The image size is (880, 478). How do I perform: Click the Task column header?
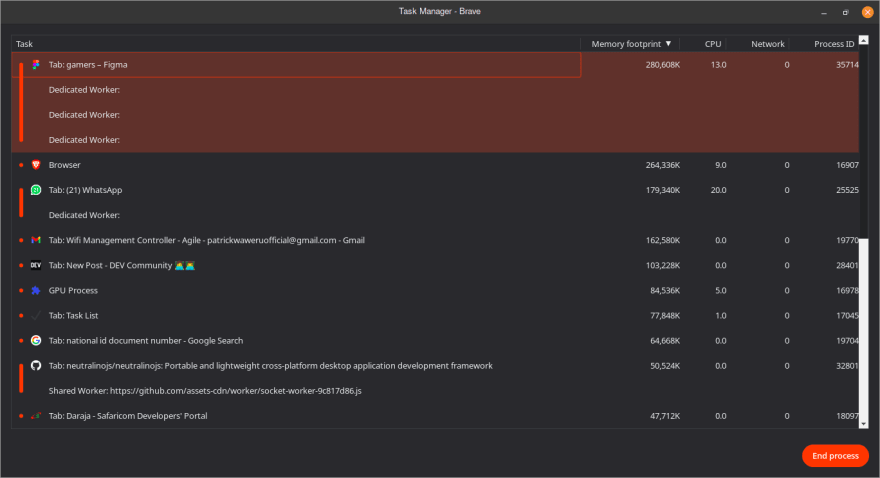tap(24, 44)
